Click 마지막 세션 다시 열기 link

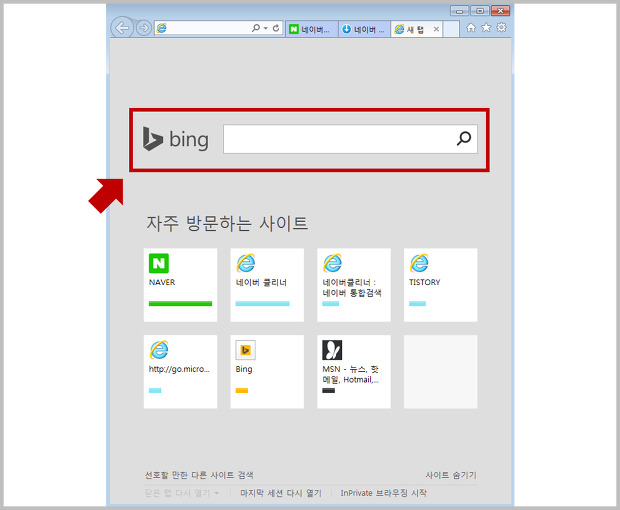[x=281, y=493]
